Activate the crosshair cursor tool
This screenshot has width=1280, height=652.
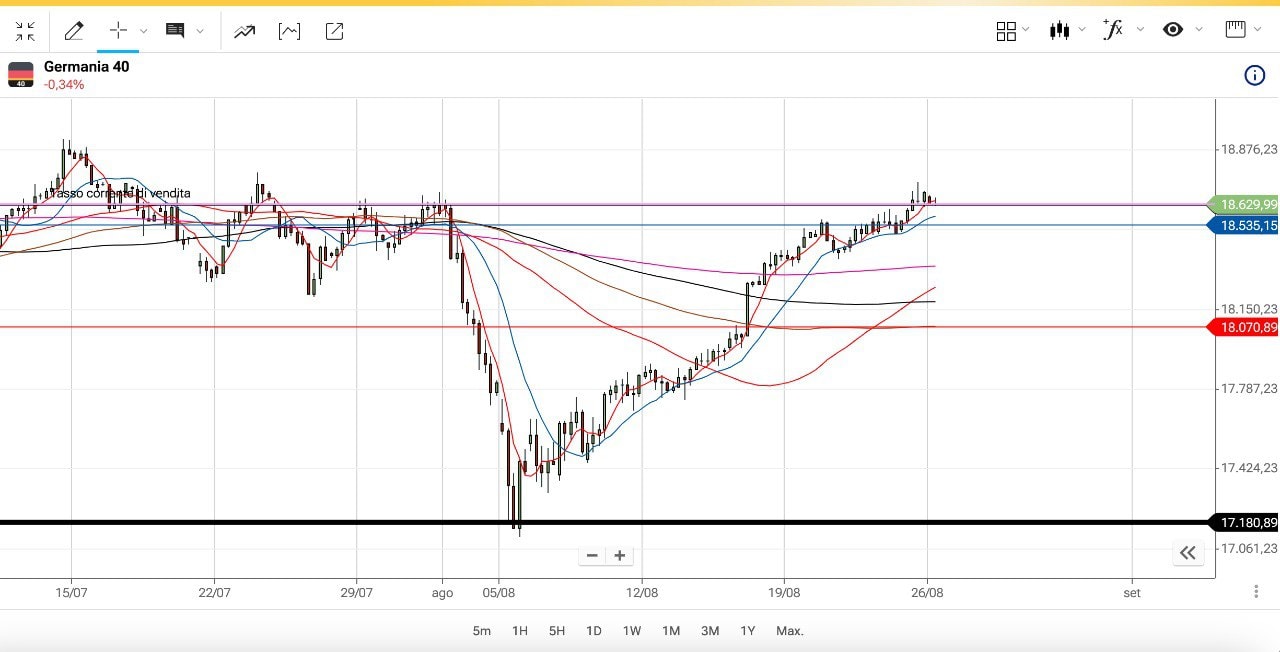click(x=118, y=31)
